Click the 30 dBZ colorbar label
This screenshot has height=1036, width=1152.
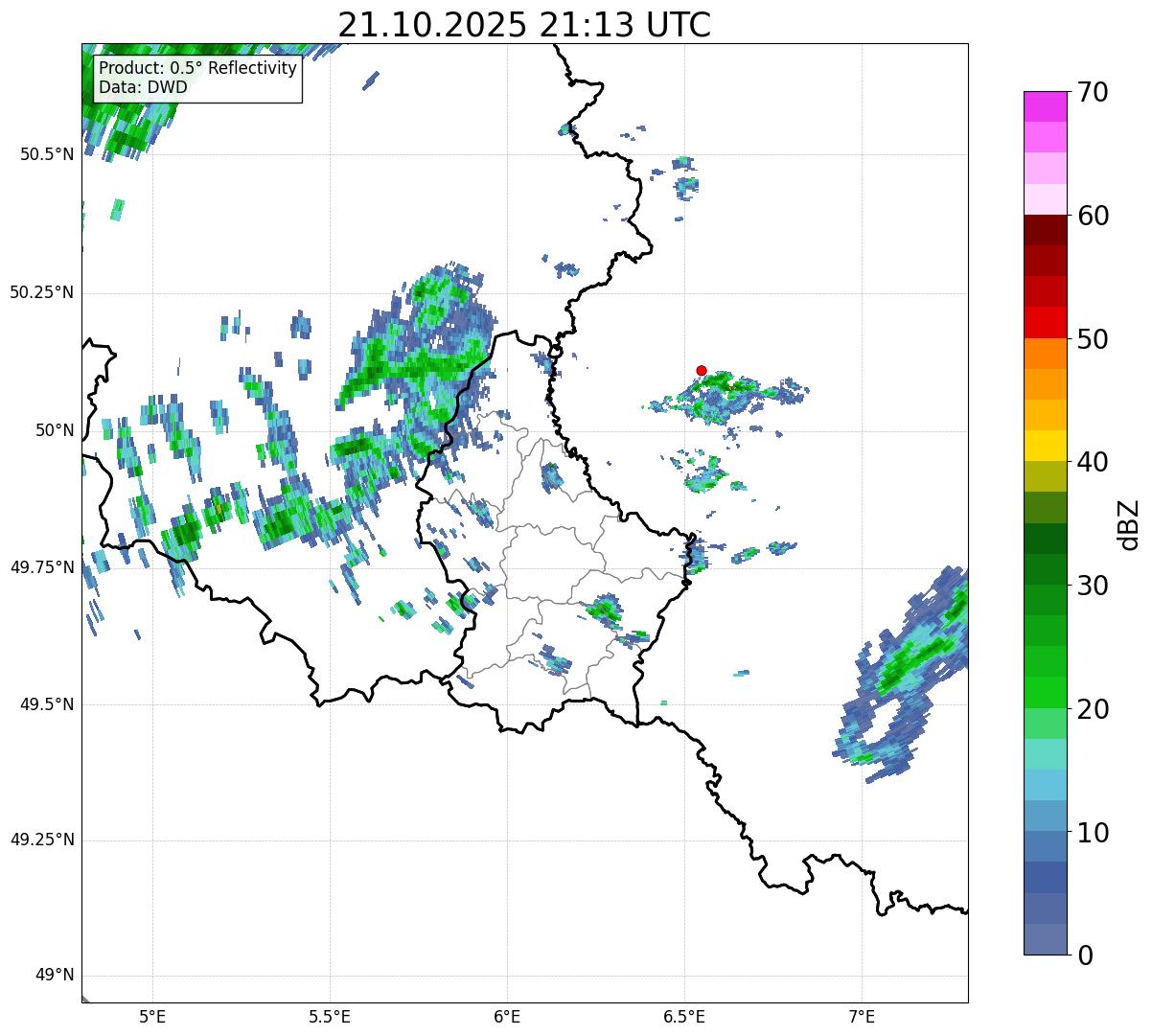(x=1094, y=586)
